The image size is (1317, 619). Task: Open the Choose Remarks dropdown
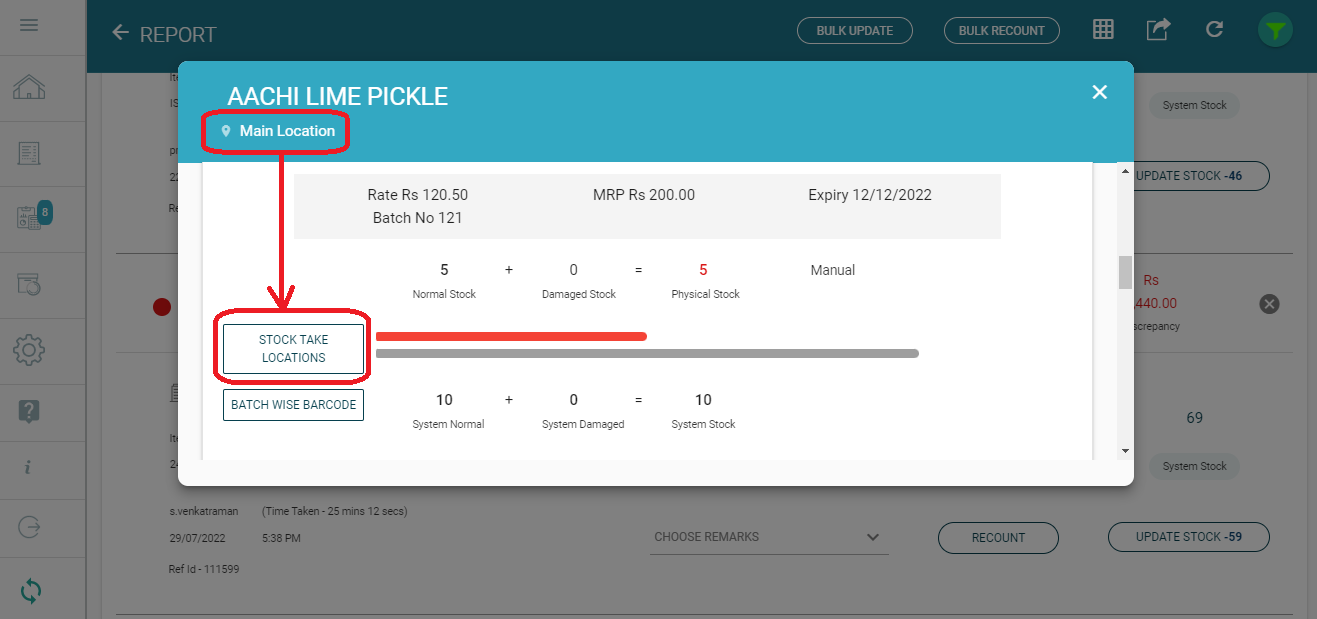766,537
